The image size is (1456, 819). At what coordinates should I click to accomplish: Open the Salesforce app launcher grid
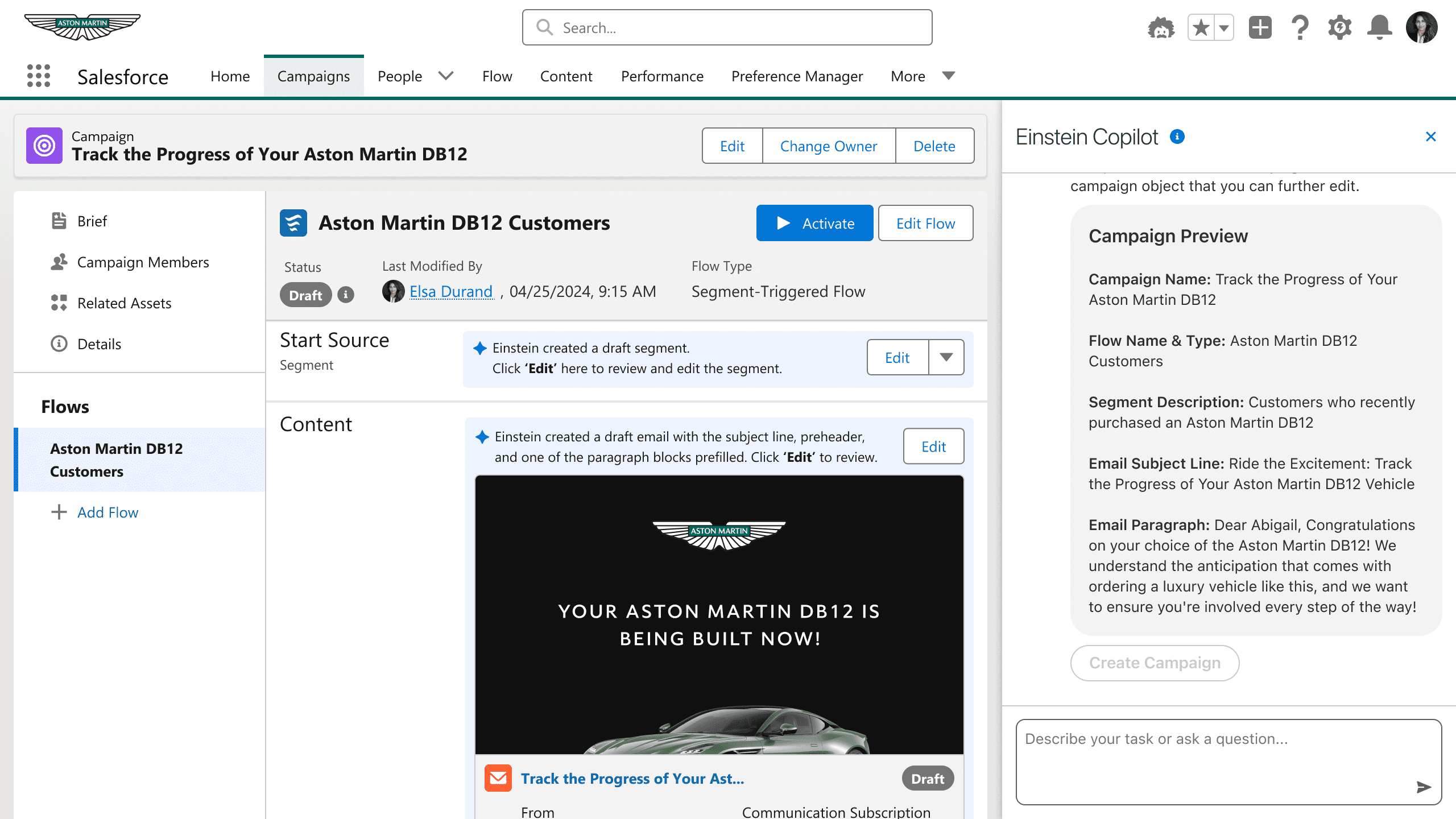point(38,76)
